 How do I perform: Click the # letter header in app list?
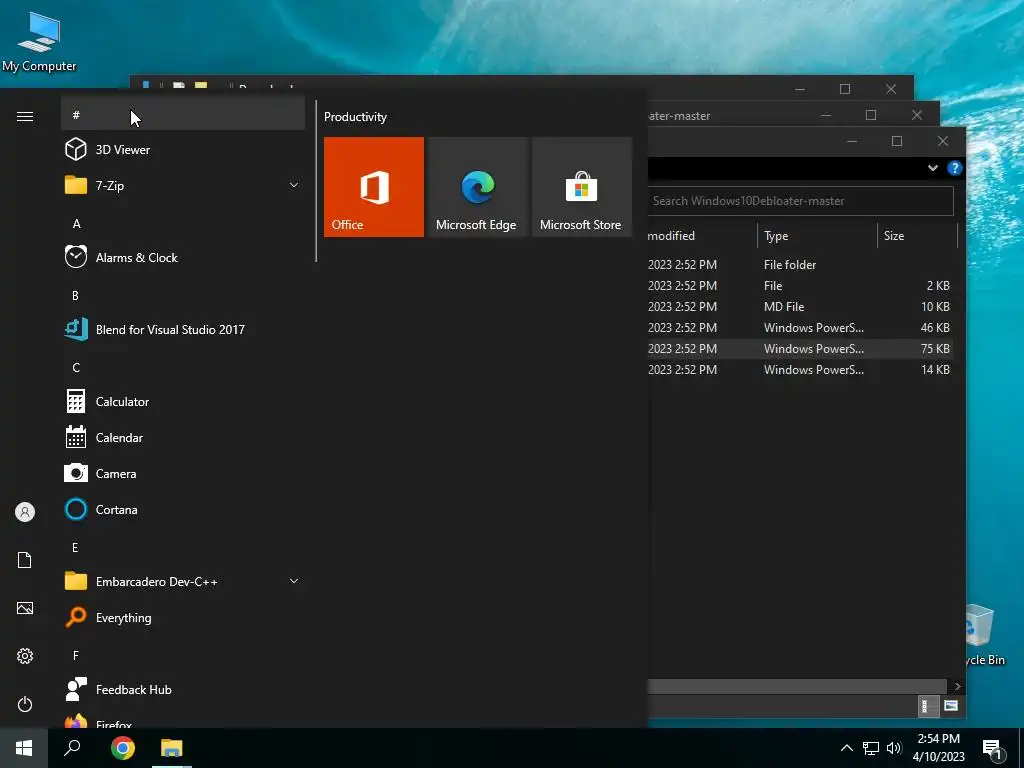pyautogui.click(x=183, y=115)
